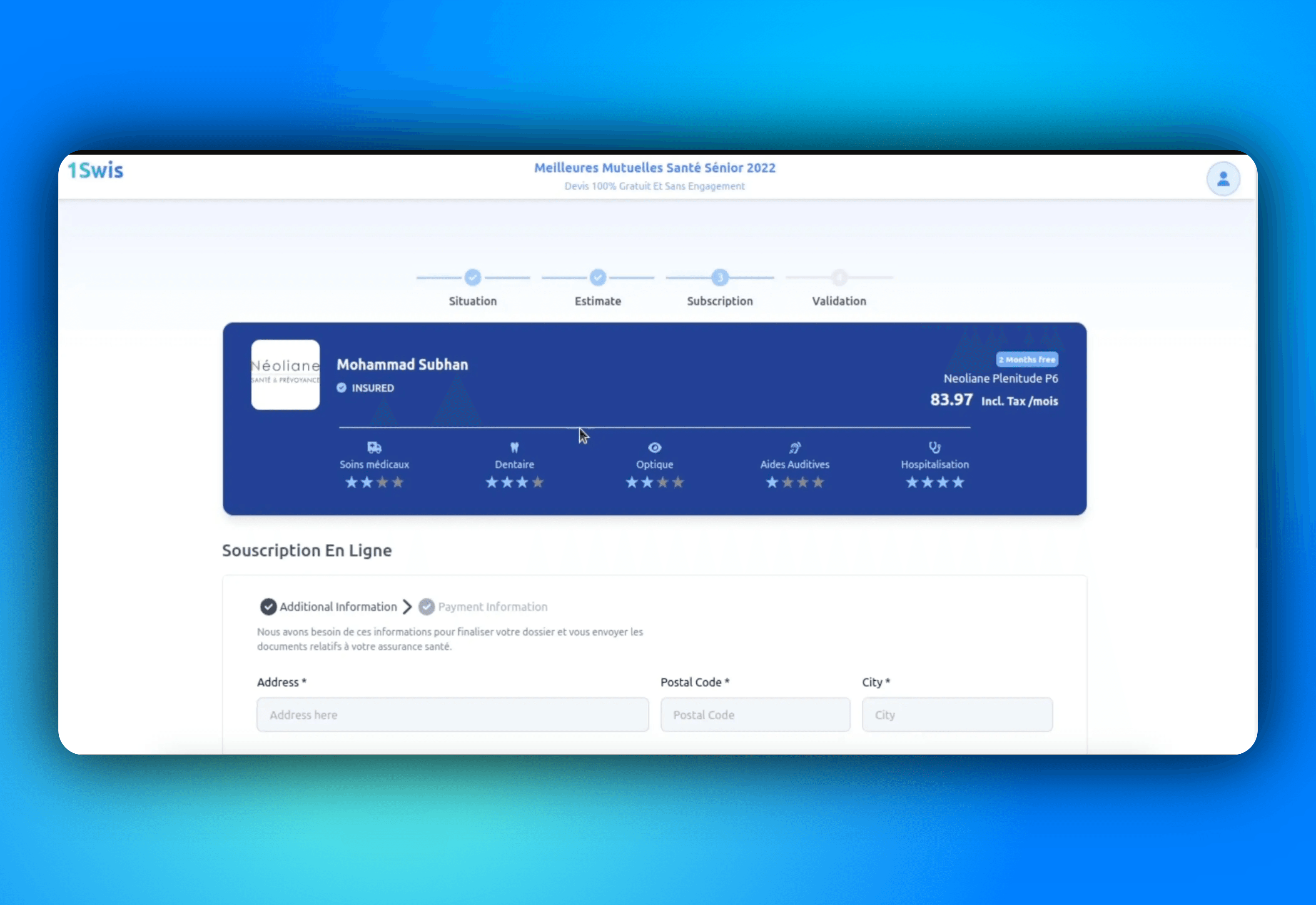Image resolution: width=1316 pixels, height=905 pixels.
Task: Click the Dentaire tooth icon
Action: (x=514, y=447)
